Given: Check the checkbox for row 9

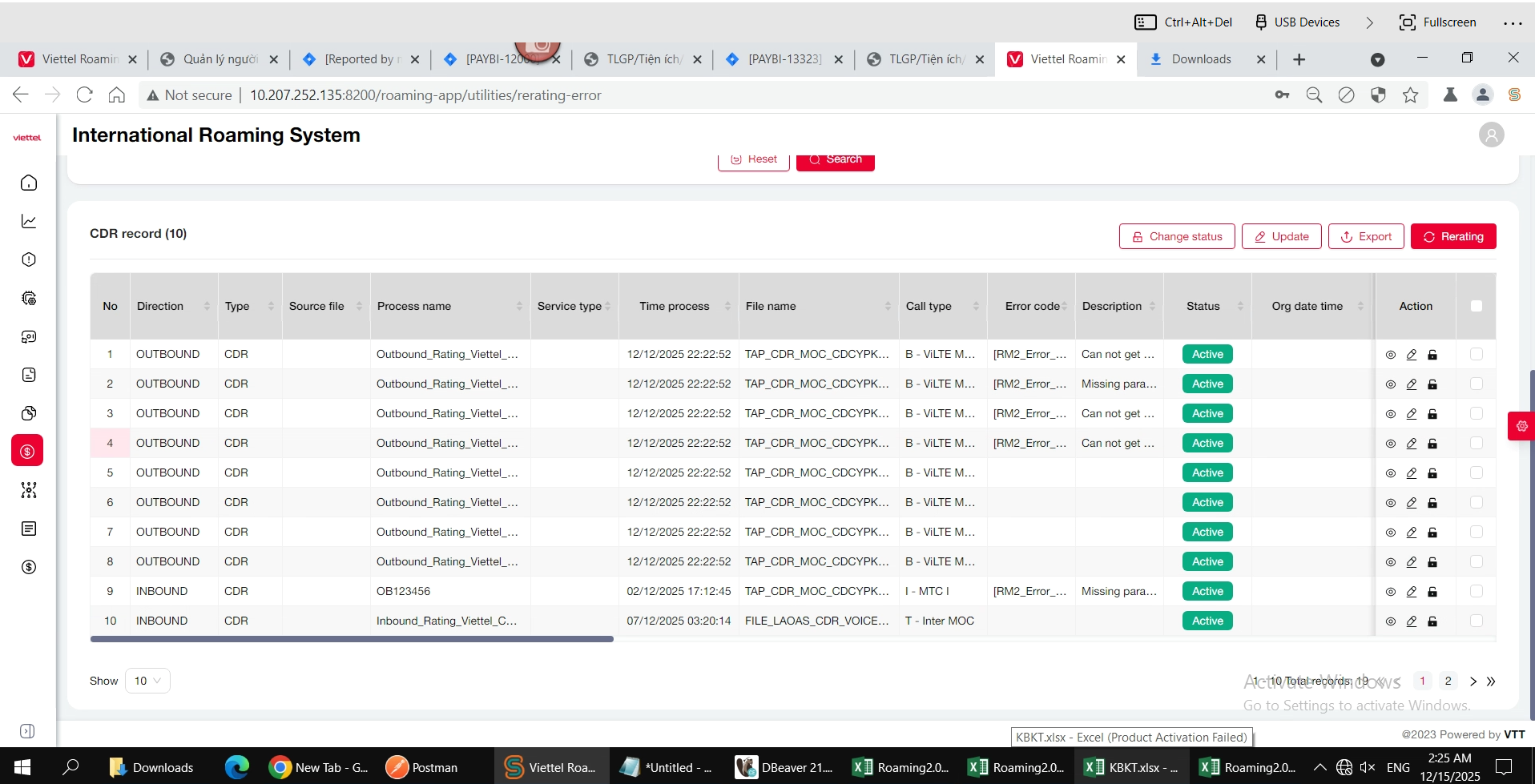Looking at the screenshot, I should click(1477, 592).
